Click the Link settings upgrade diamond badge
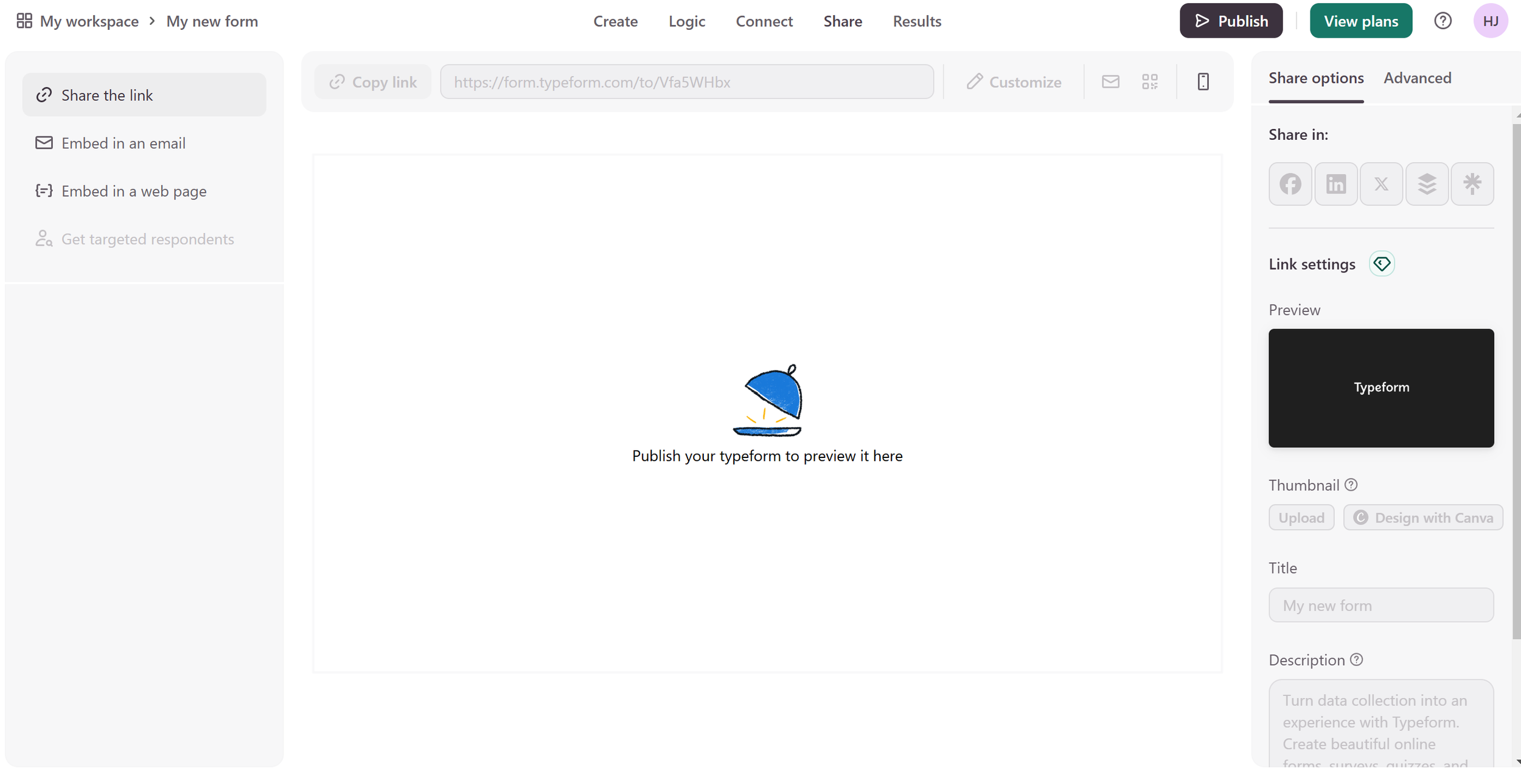The height and width of the screenshot is (784, 1521). tap(1382, 264)
